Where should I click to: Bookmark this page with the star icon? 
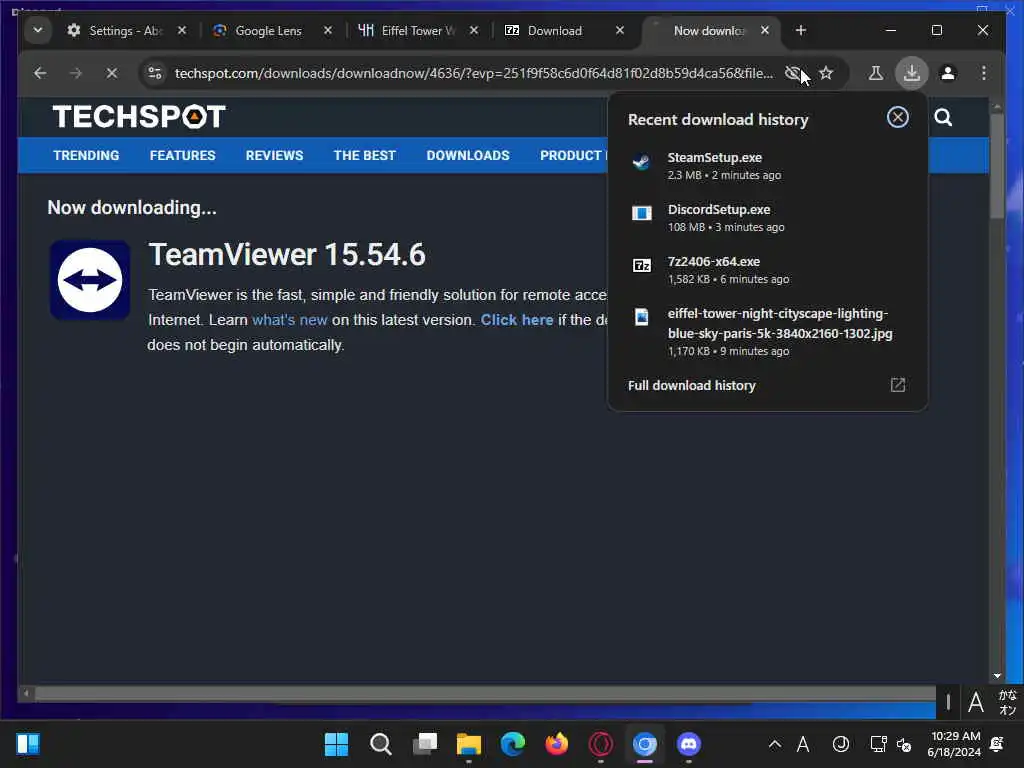[x=826, y=73]
